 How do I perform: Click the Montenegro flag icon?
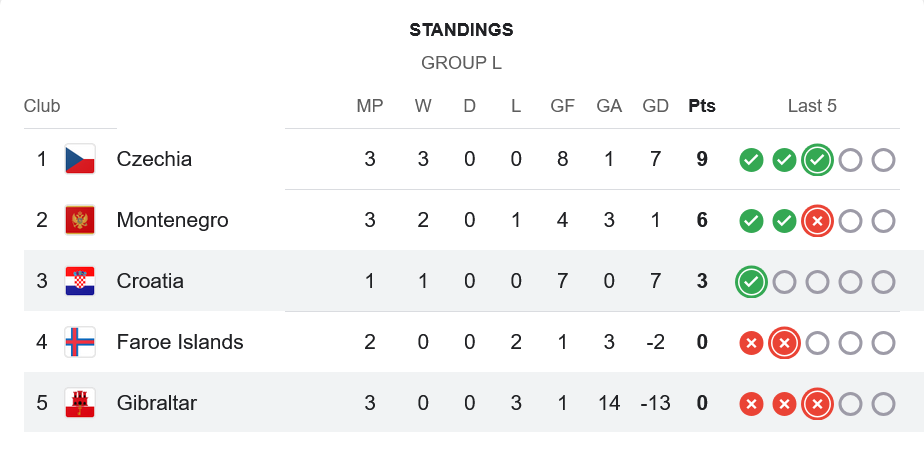80,220
